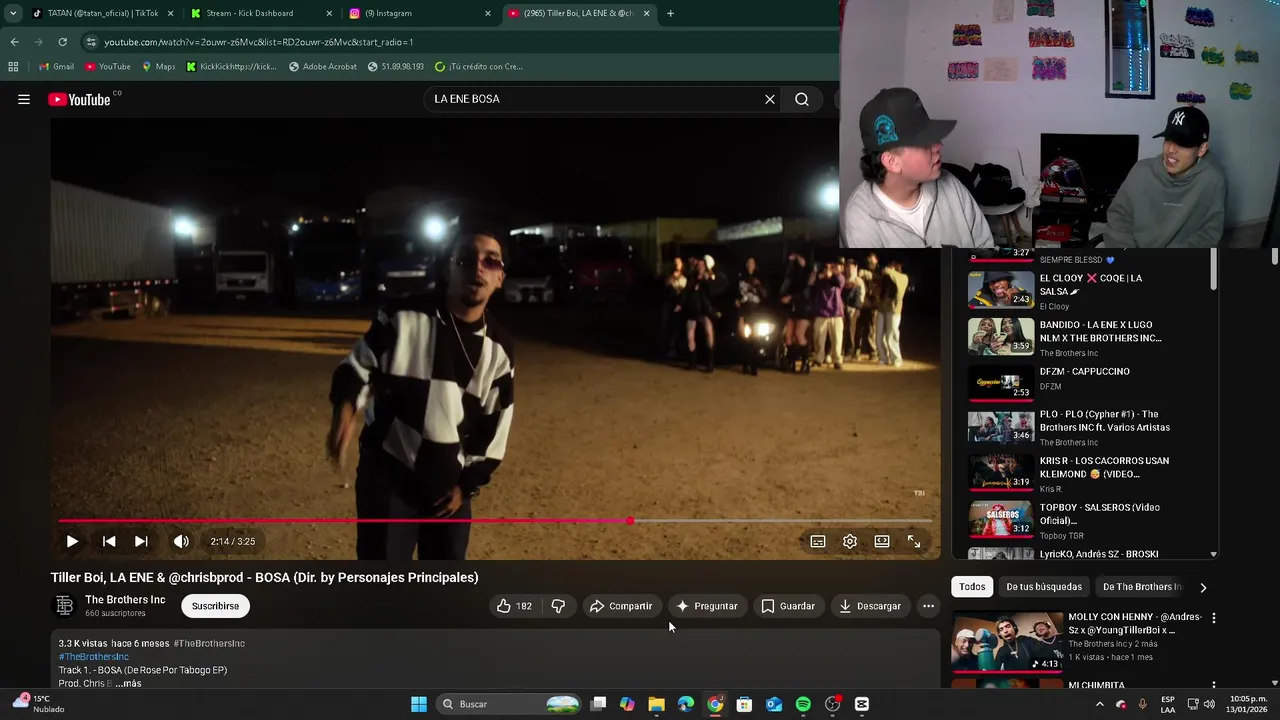Image resolution: width=1280 pixels, height=720 pixels.
Task: Switch to theater mode
Action: (x=882, y=541)
